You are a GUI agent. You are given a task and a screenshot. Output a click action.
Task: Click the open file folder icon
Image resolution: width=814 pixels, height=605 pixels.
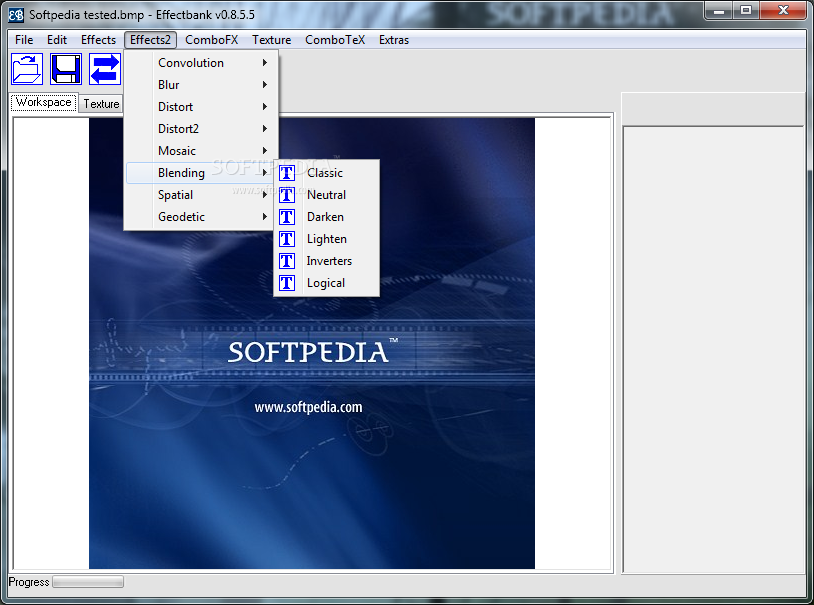point(27,69)
